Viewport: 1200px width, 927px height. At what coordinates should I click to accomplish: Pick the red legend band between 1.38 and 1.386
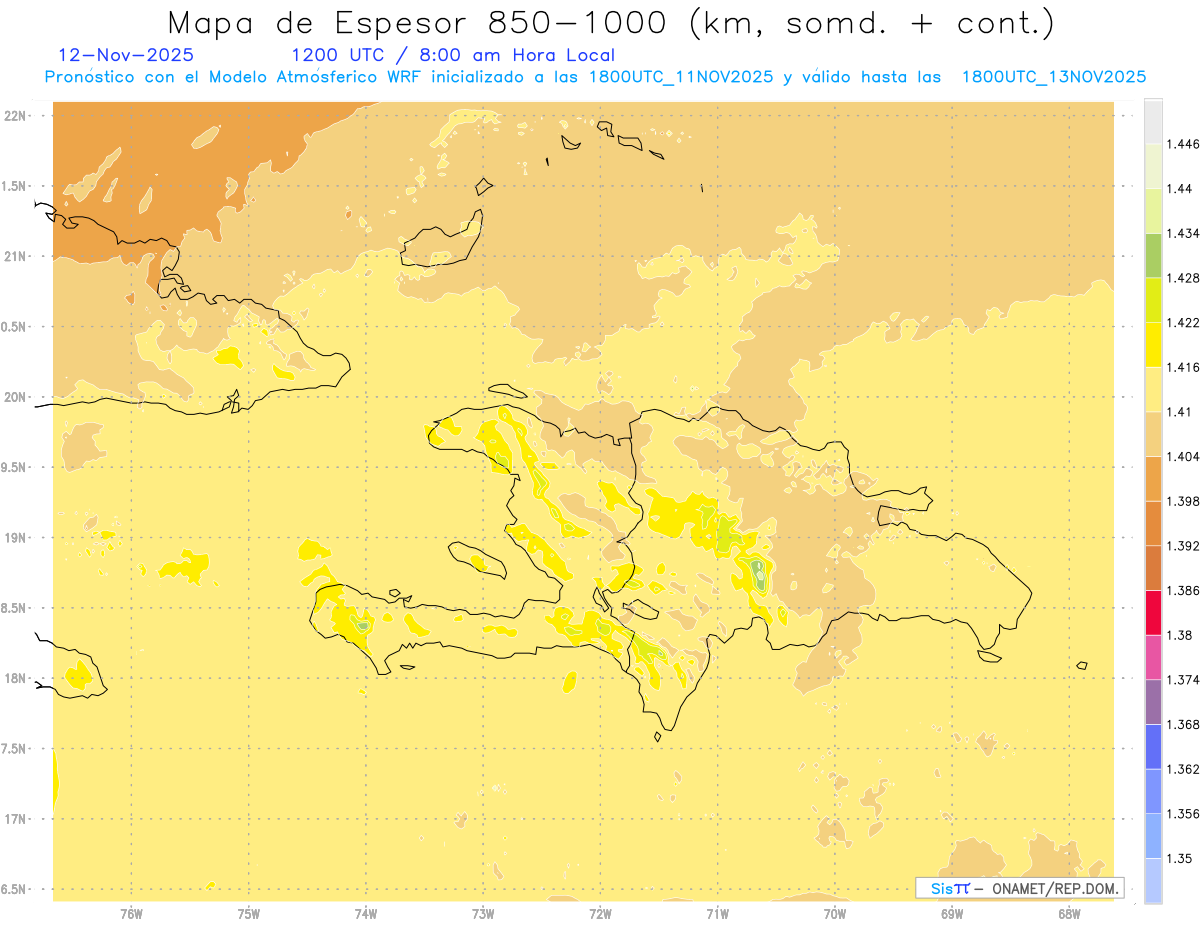1153,612
